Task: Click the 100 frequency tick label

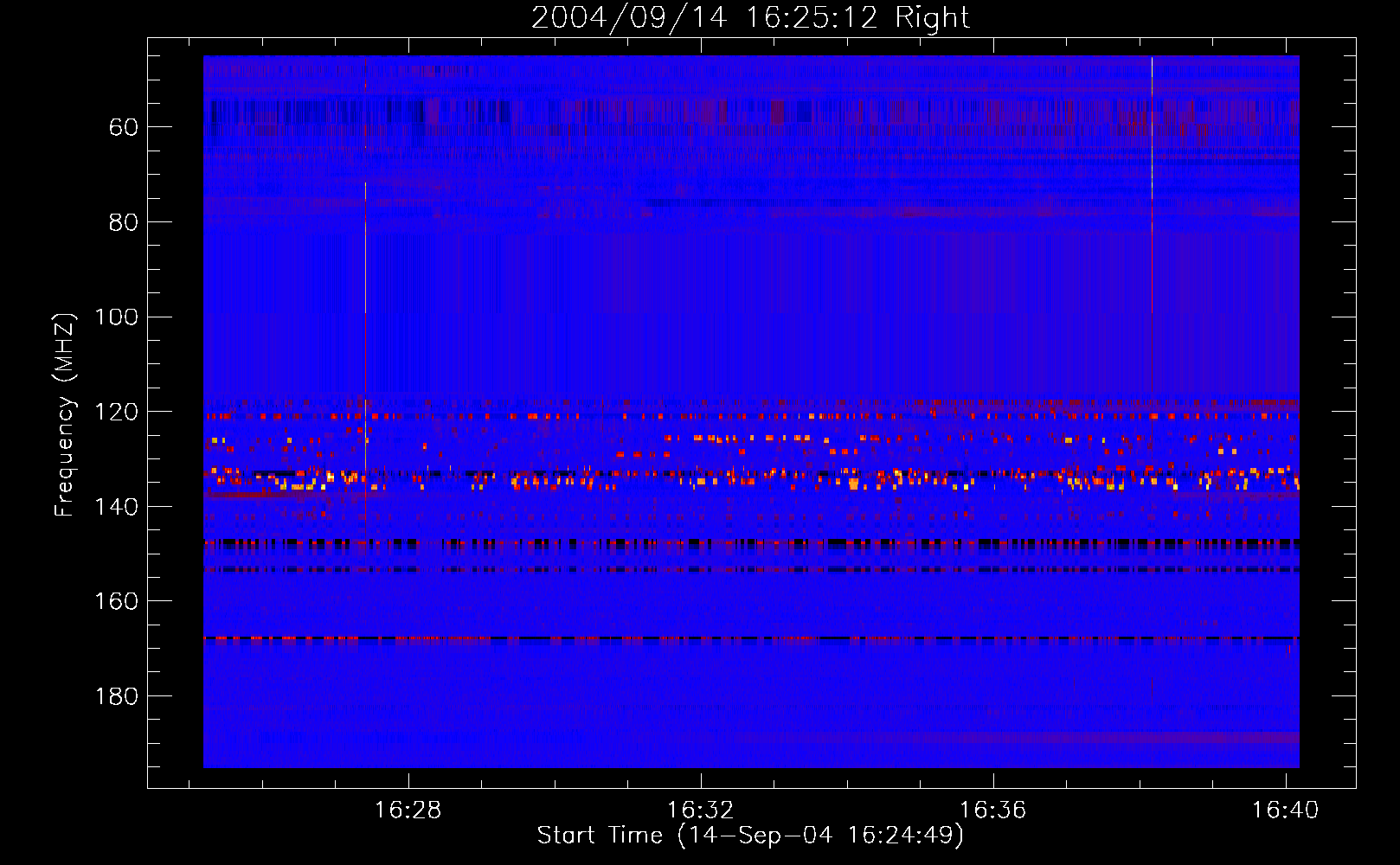Action: point(117,317)
